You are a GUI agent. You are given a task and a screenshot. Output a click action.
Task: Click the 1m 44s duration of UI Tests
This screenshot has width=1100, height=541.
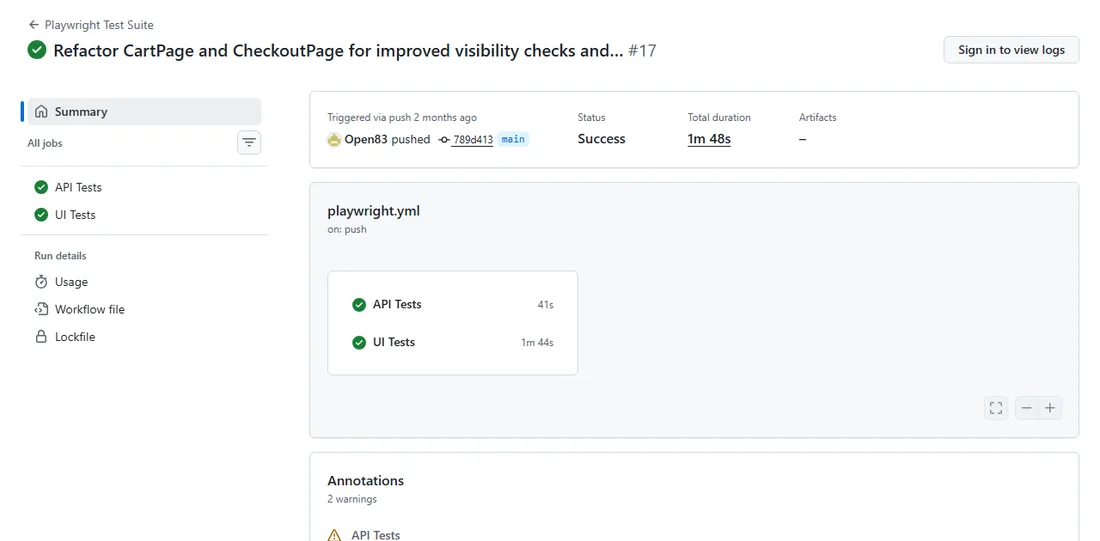pos(537,342)
